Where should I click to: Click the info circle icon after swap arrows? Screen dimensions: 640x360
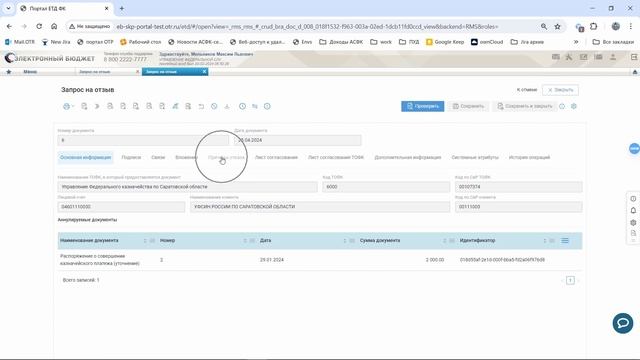tap(267, 106)
